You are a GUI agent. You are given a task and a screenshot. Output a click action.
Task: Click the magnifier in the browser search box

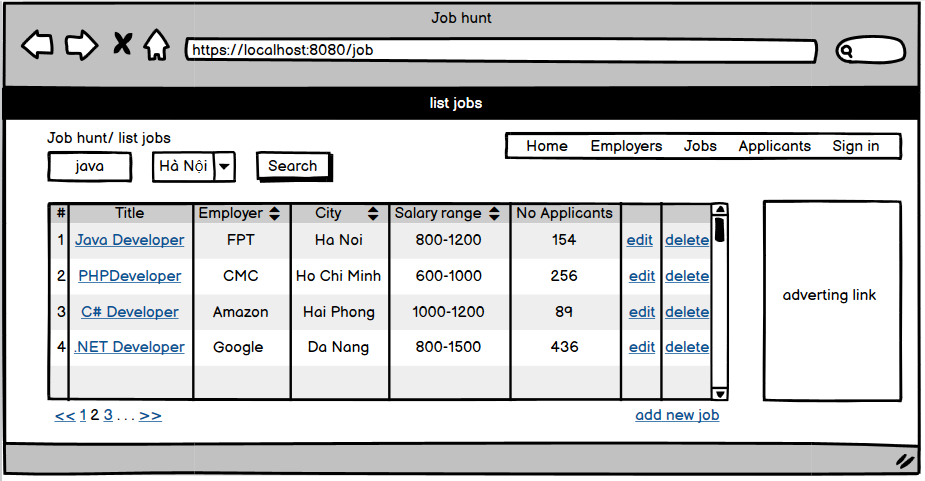point(847,51)
